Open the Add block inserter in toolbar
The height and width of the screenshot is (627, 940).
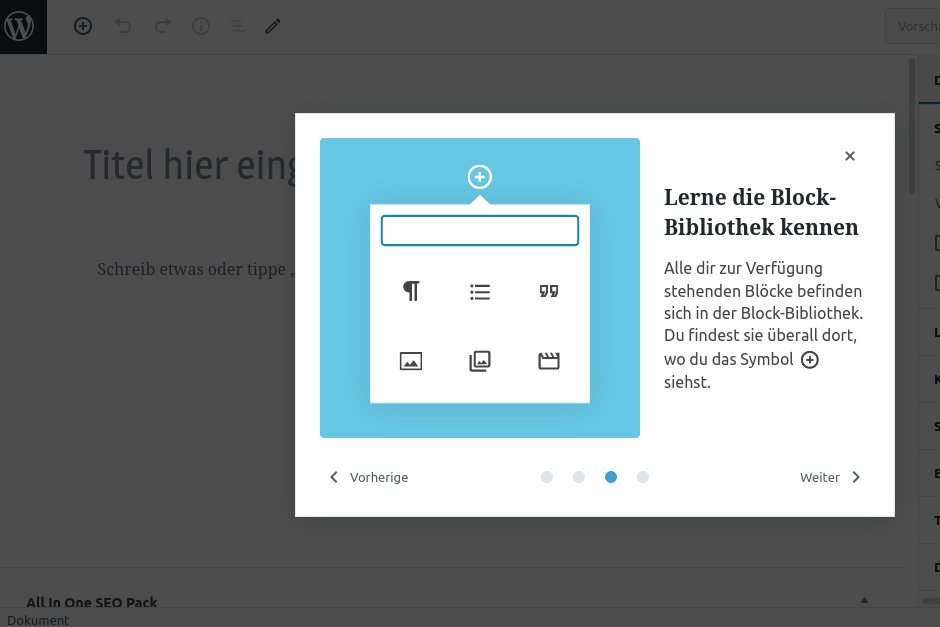[83, 26]
